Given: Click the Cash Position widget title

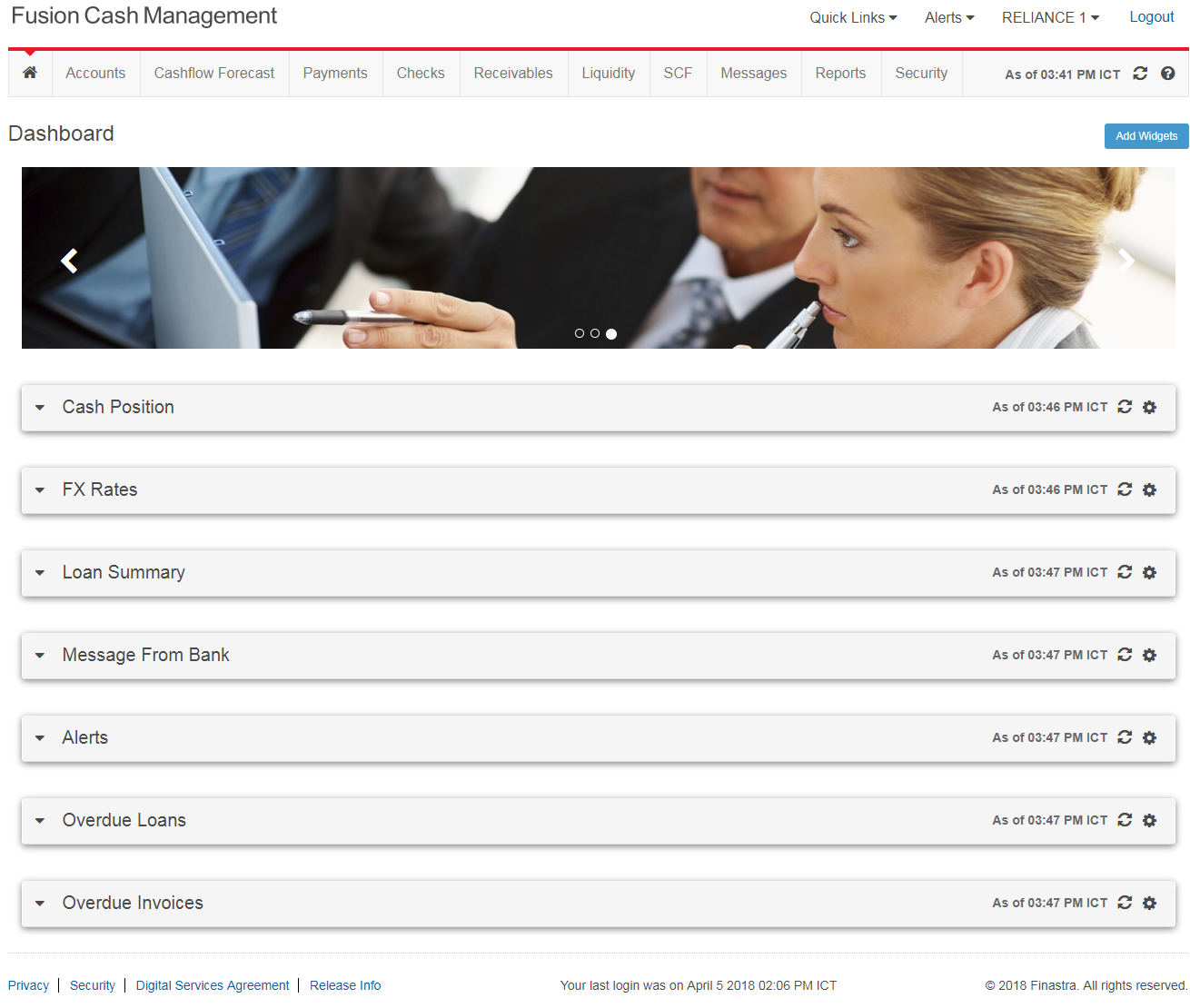Looking at the screenshot, I should click(118, 407).
